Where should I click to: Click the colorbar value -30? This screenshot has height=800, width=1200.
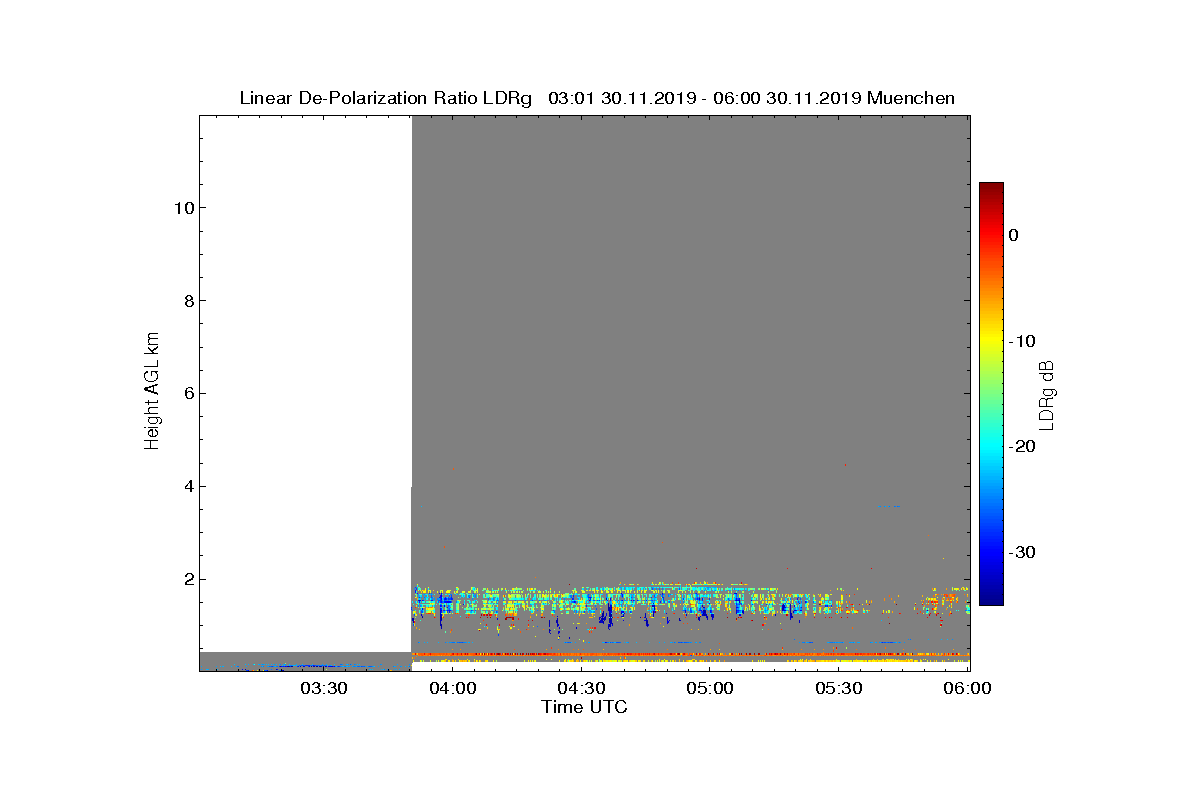(x=1021, y=553)
